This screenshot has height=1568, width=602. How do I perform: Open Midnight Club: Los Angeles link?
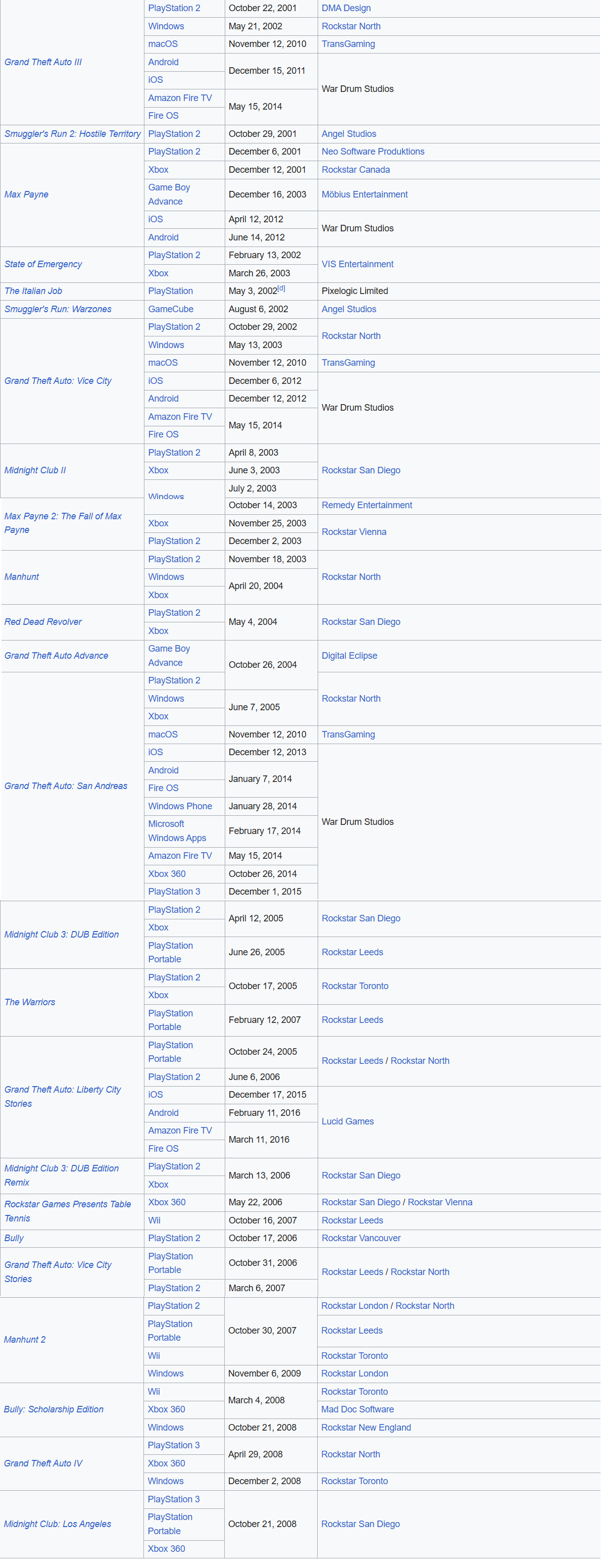click(x=57, y=1524)
